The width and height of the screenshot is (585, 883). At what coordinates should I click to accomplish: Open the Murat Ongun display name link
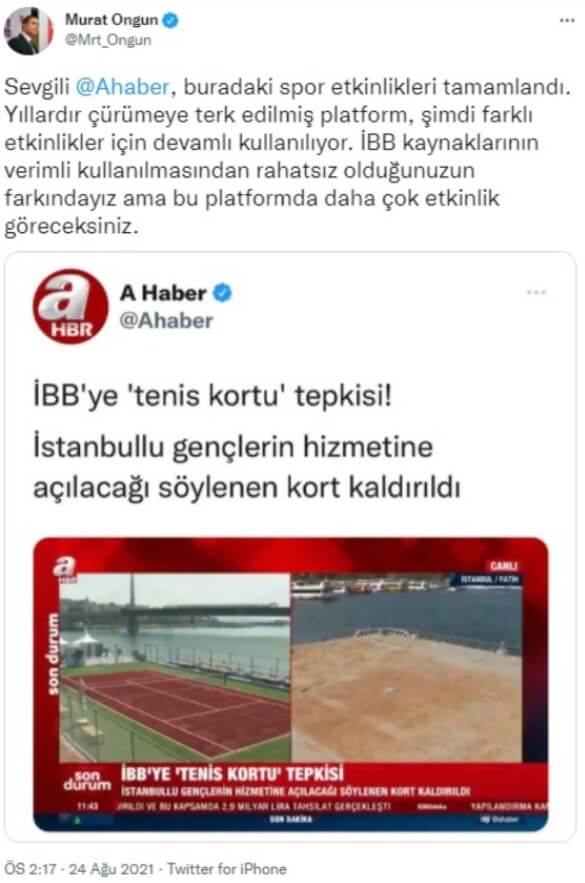(111, 20)
